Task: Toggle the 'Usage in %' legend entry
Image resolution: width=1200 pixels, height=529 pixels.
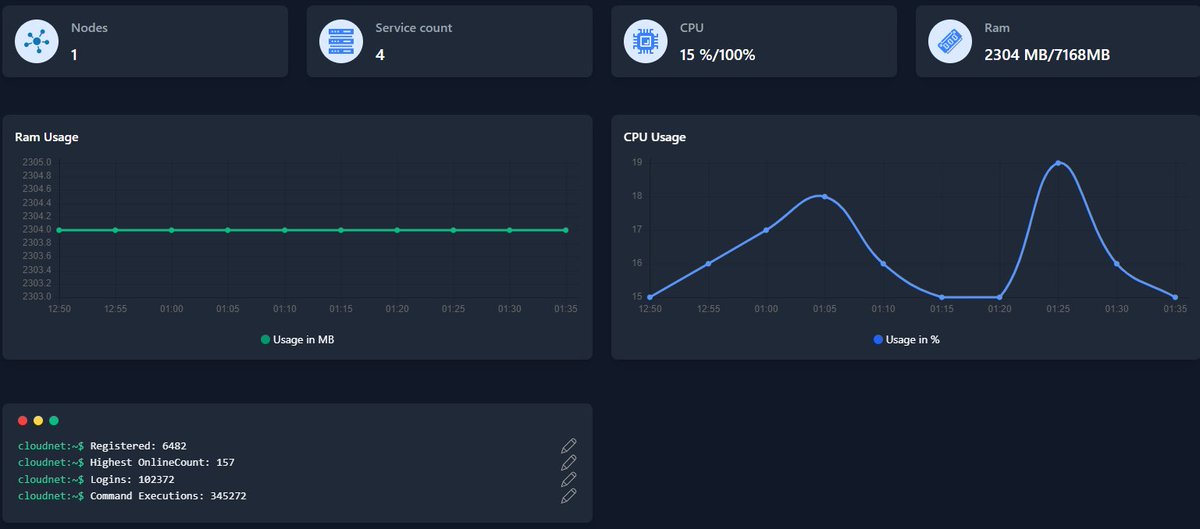Action: (906, 340)
